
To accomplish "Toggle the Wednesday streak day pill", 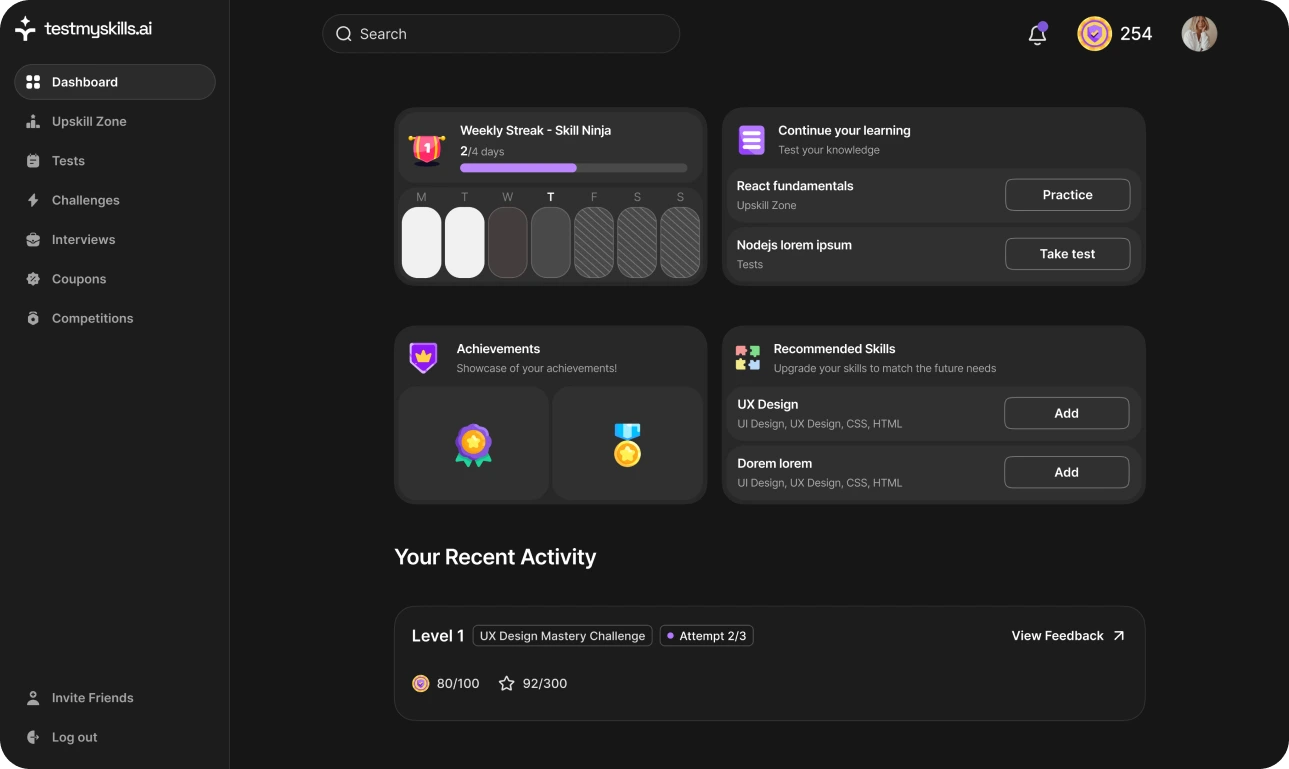I will click(x=507, y=242).
